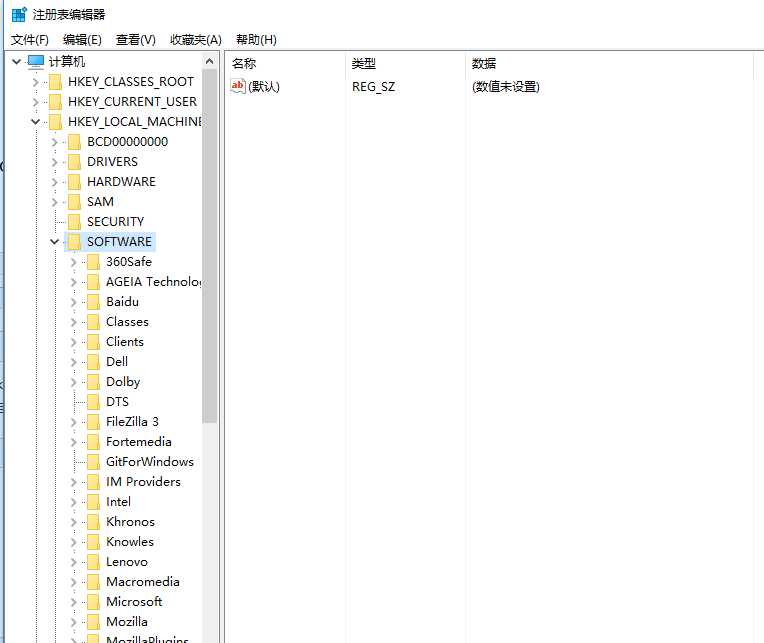Expand the DRIVERS key
Image resolution: width=764 pixels, height=643 pixels.
(x=55, y=162)
